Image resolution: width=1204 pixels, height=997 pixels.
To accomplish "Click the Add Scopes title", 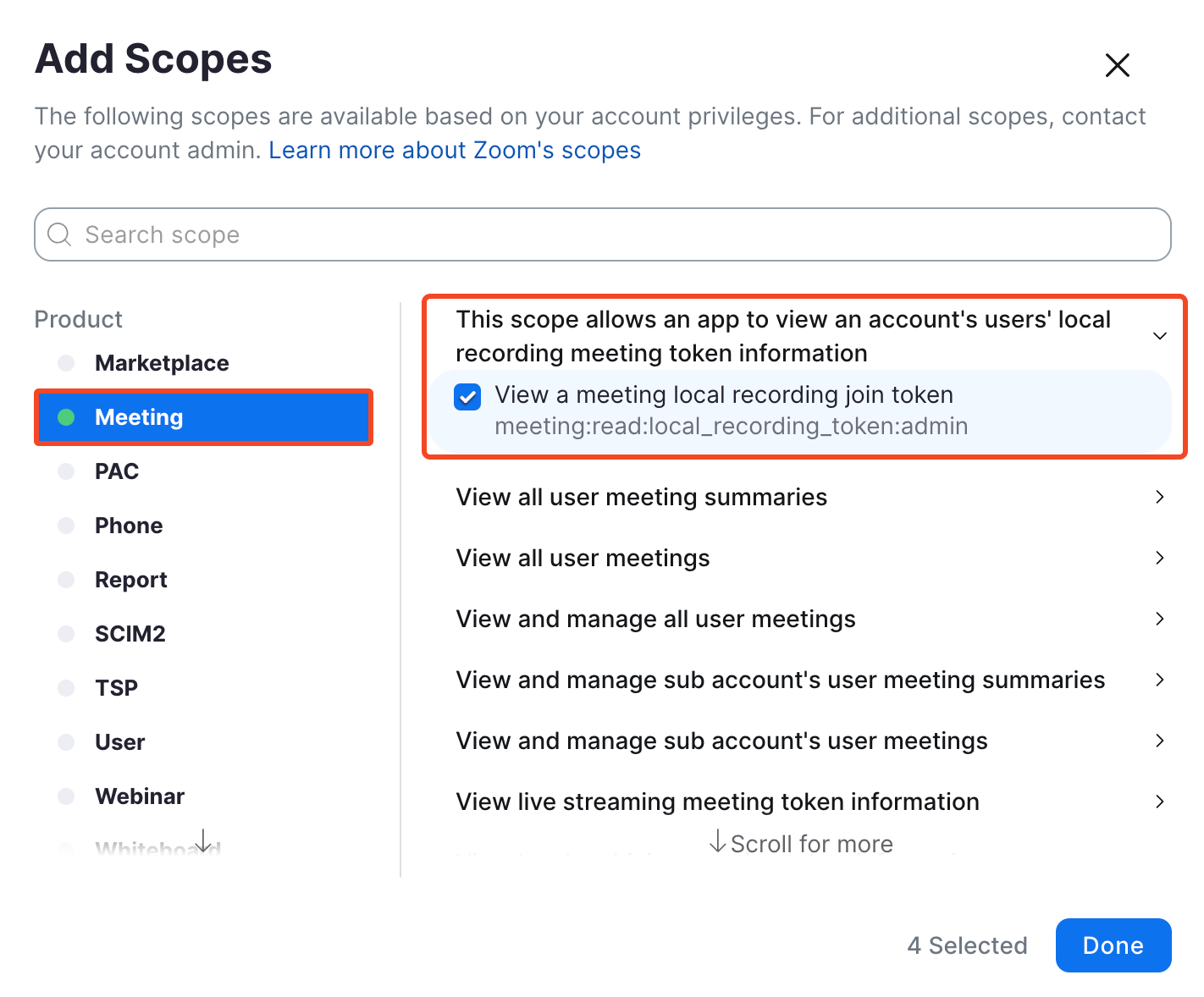I will pyautogui.click(x=153, y=59).
